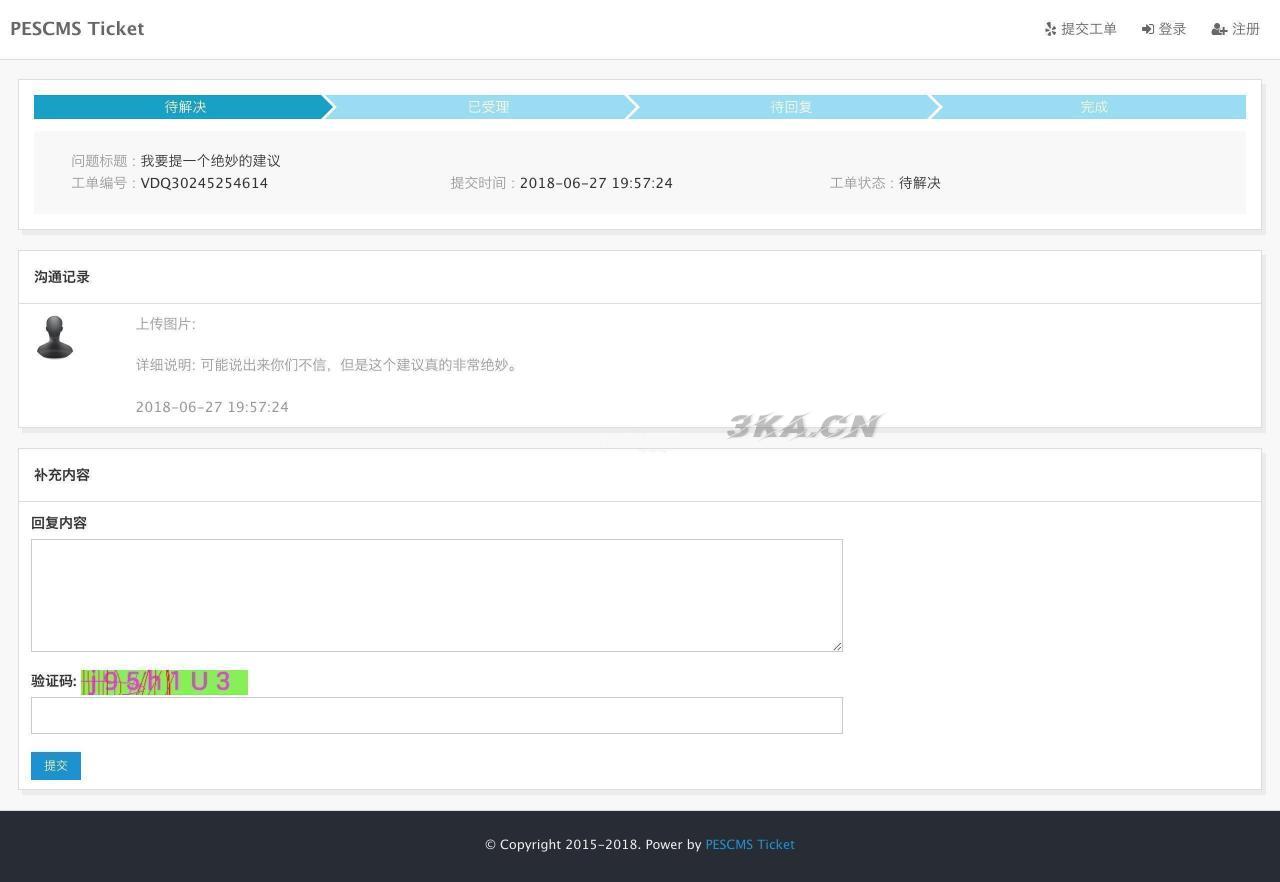Focus the 验证码 verification code input

[437, 716]
